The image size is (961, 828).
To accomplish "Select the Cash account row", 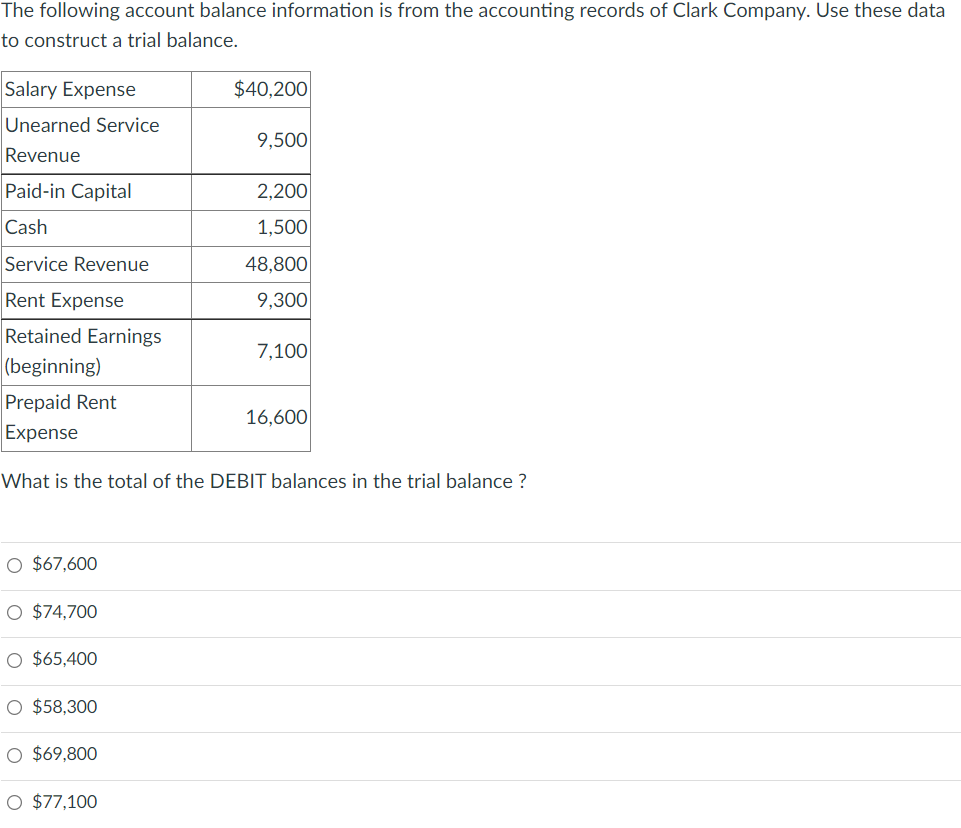I will click(x=25, y=227).
